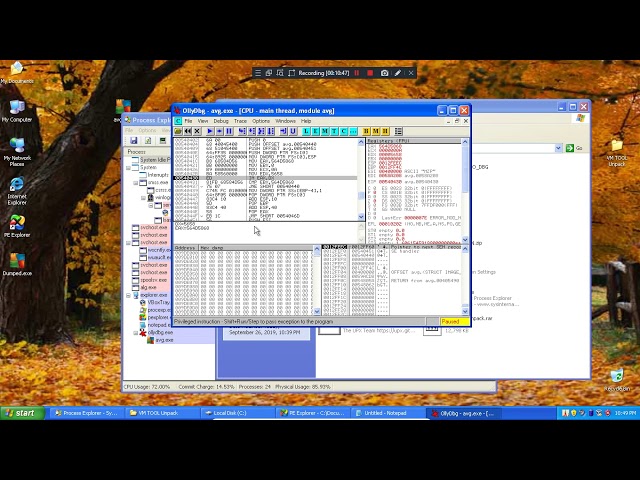Open the Help menu in OllyDbg

(306, 121)
